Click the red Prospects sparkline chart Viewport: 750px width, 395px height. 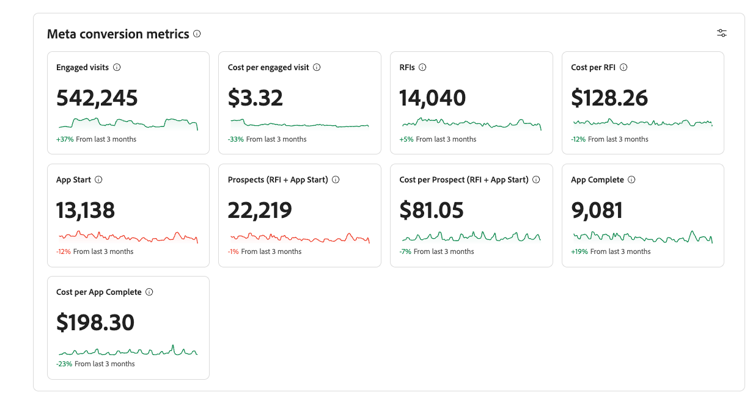coord(300,237)
